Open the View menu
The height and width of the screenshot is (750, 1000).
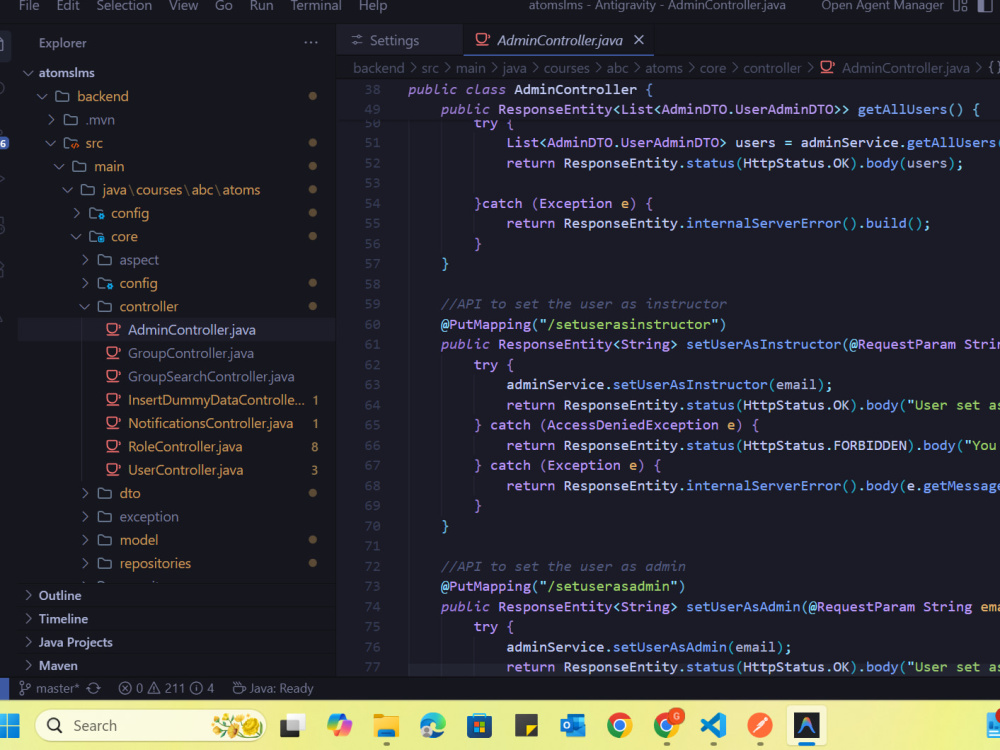[183, 6]
